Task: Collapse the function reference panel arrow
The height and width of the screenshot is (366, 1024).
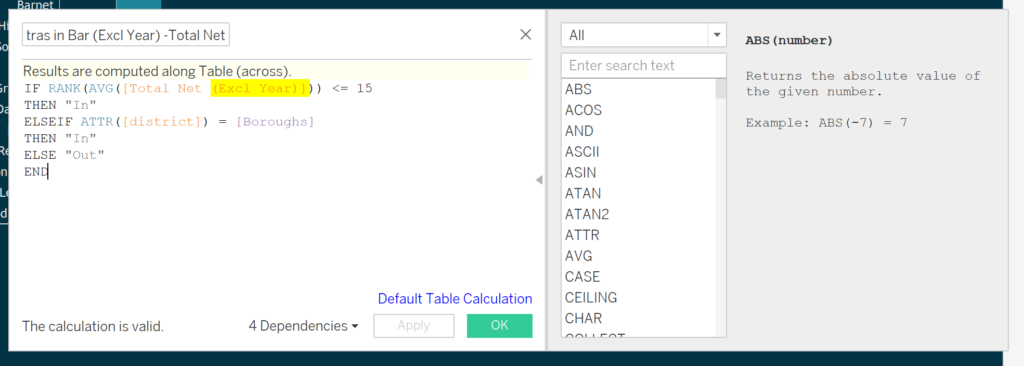Action: pyautogui.click(x=539, y=180)
